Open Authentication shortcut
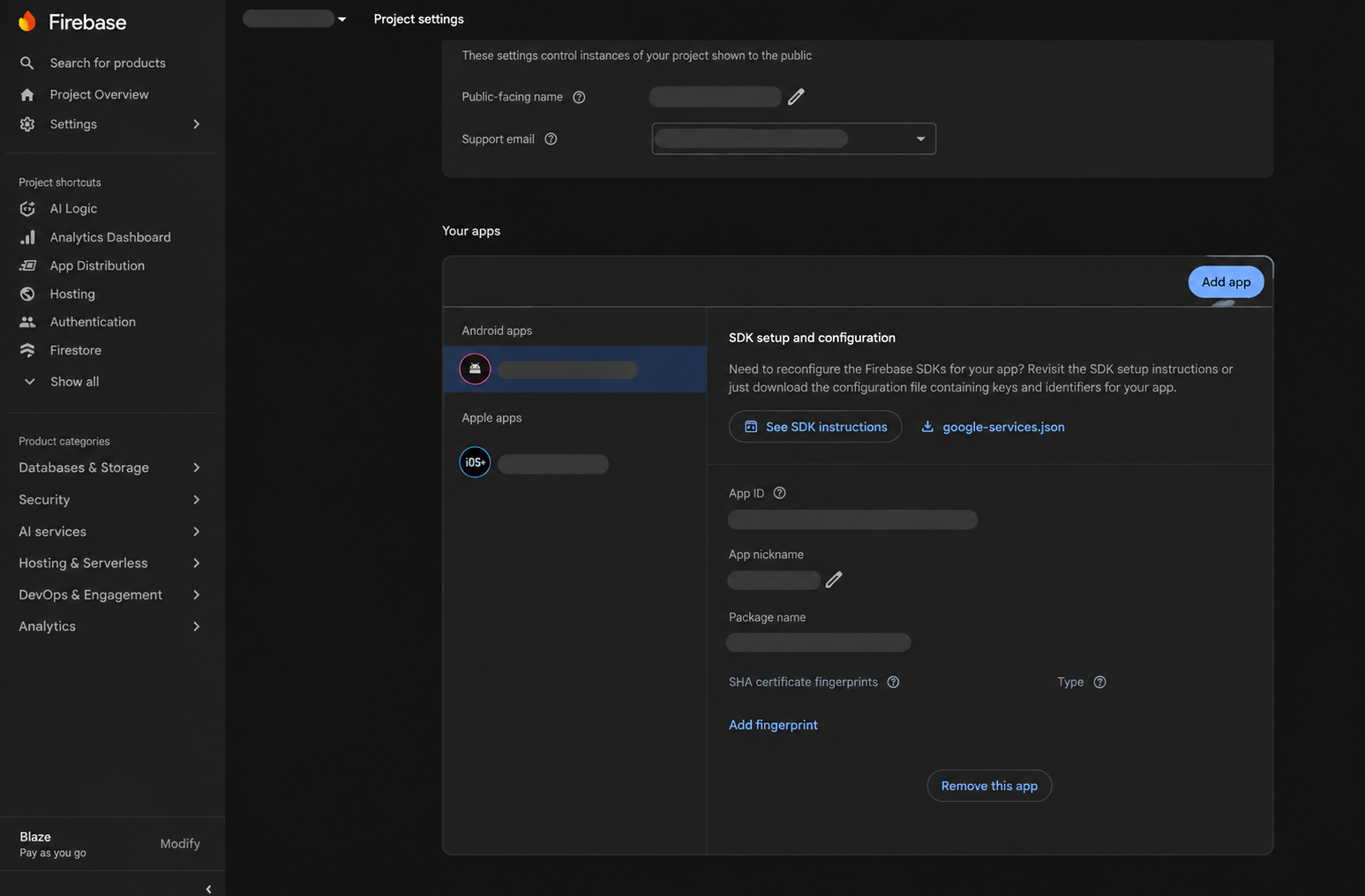Viewport: 1365px width, 896px height. 93,322
